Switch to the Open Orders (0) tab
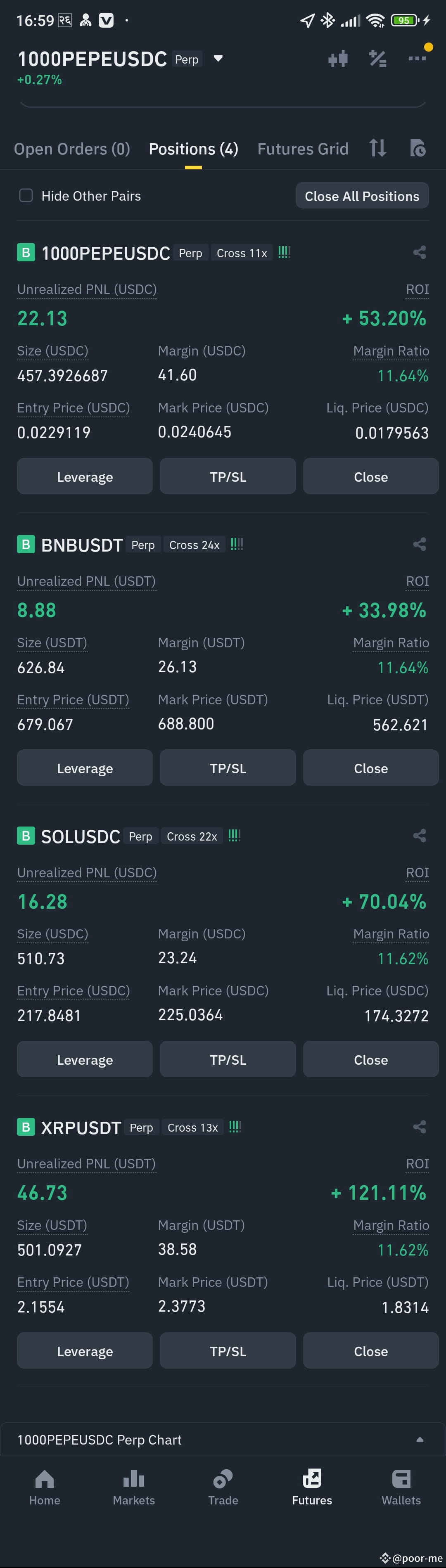The width and height of the screenshot is (446, 1568). 72,149
